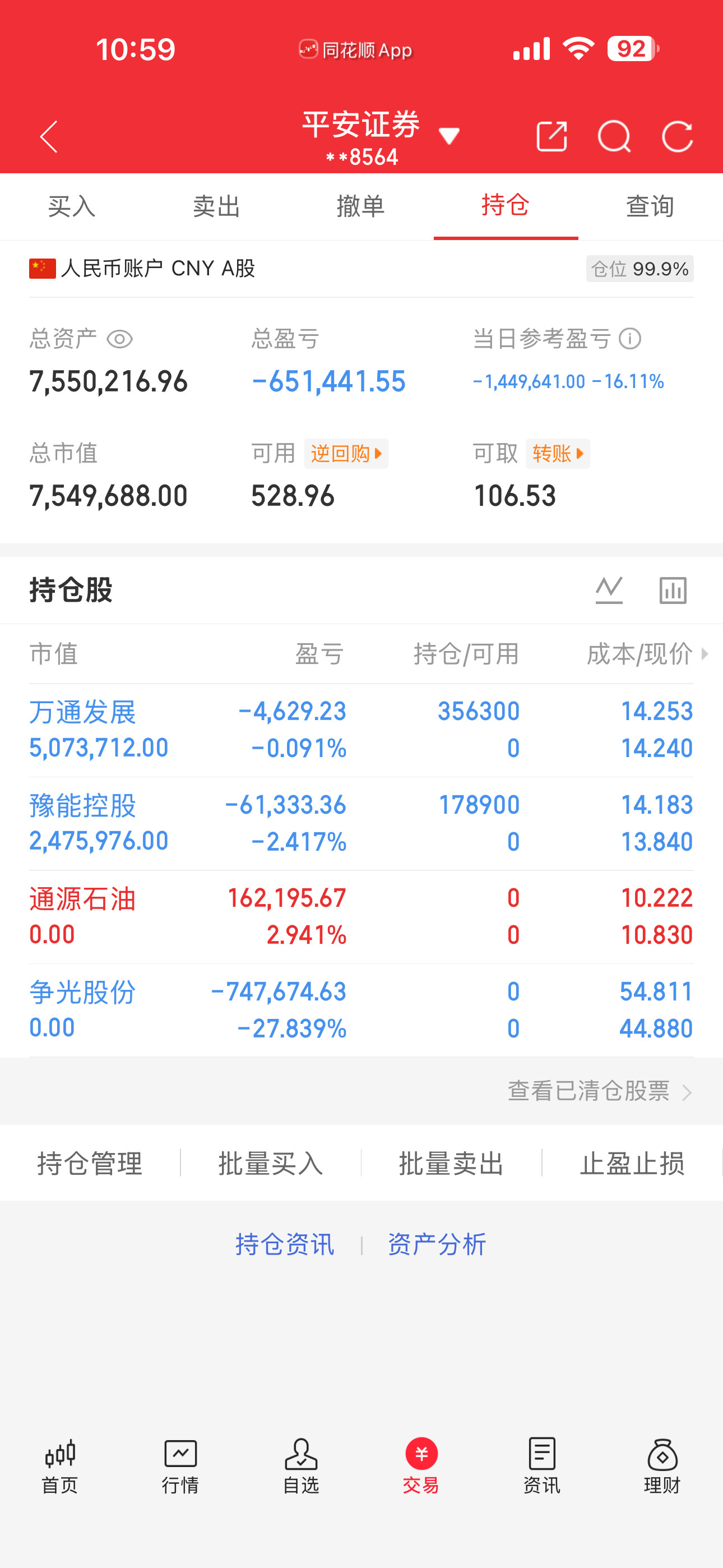Tap the 转账 button
This screenshot has width=723, height=1568.
pyautogui.click(x=558, y=454)
